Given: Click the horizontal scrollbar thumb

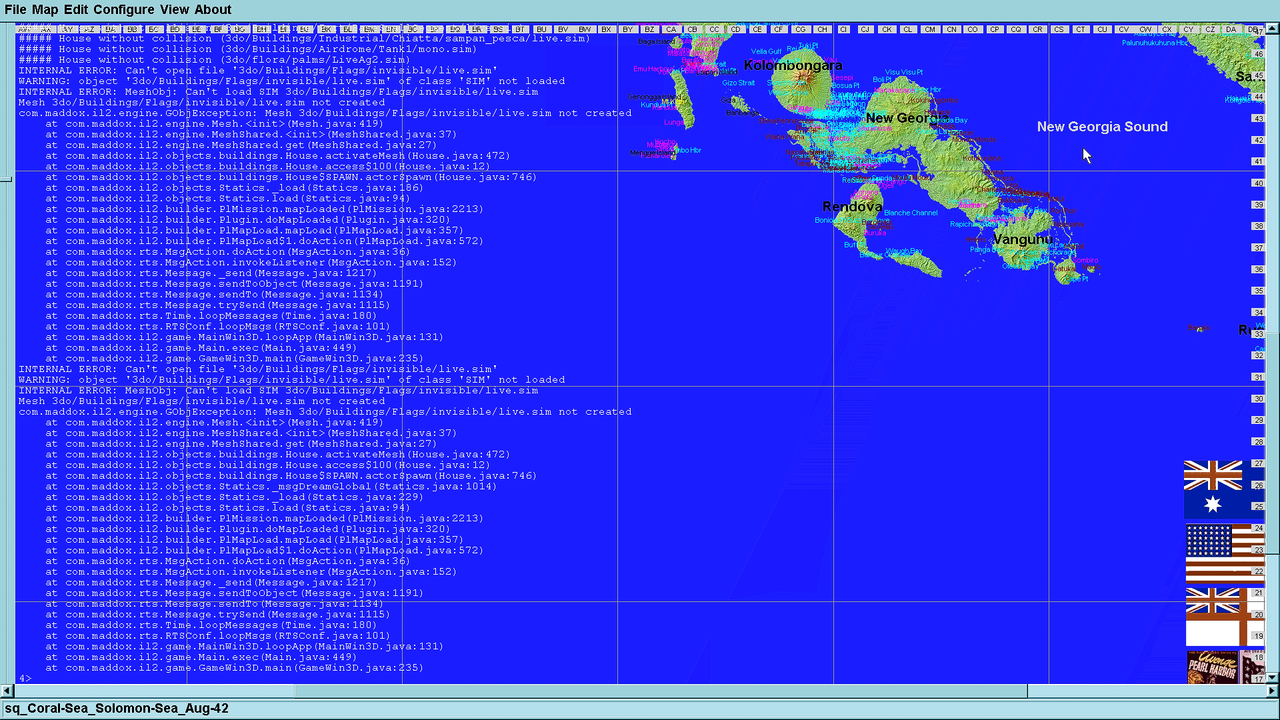Looking at the screenshot, I should [661, 691].
